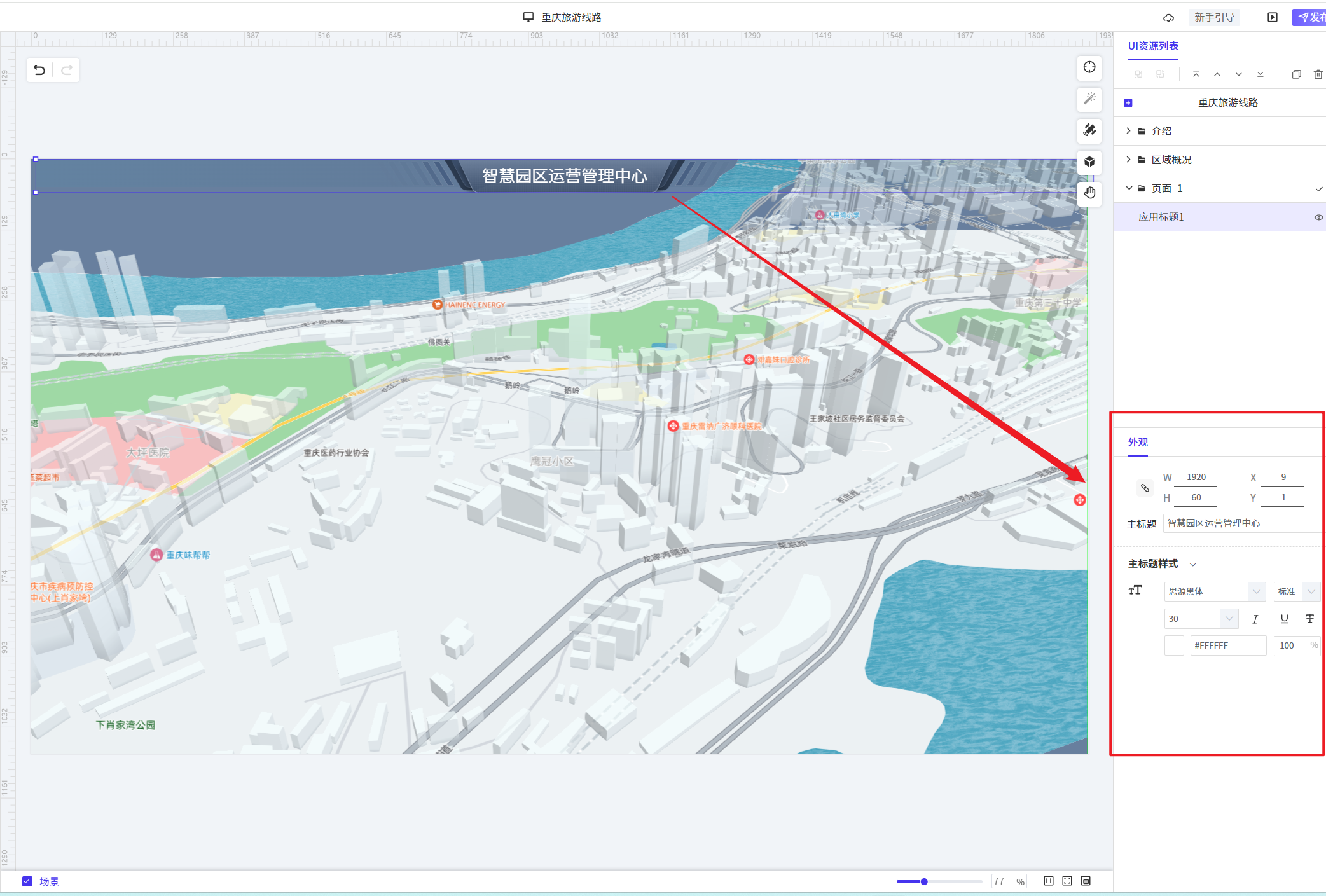
Task: Click the split view layout icon
Action: (x=1049, y=881)
